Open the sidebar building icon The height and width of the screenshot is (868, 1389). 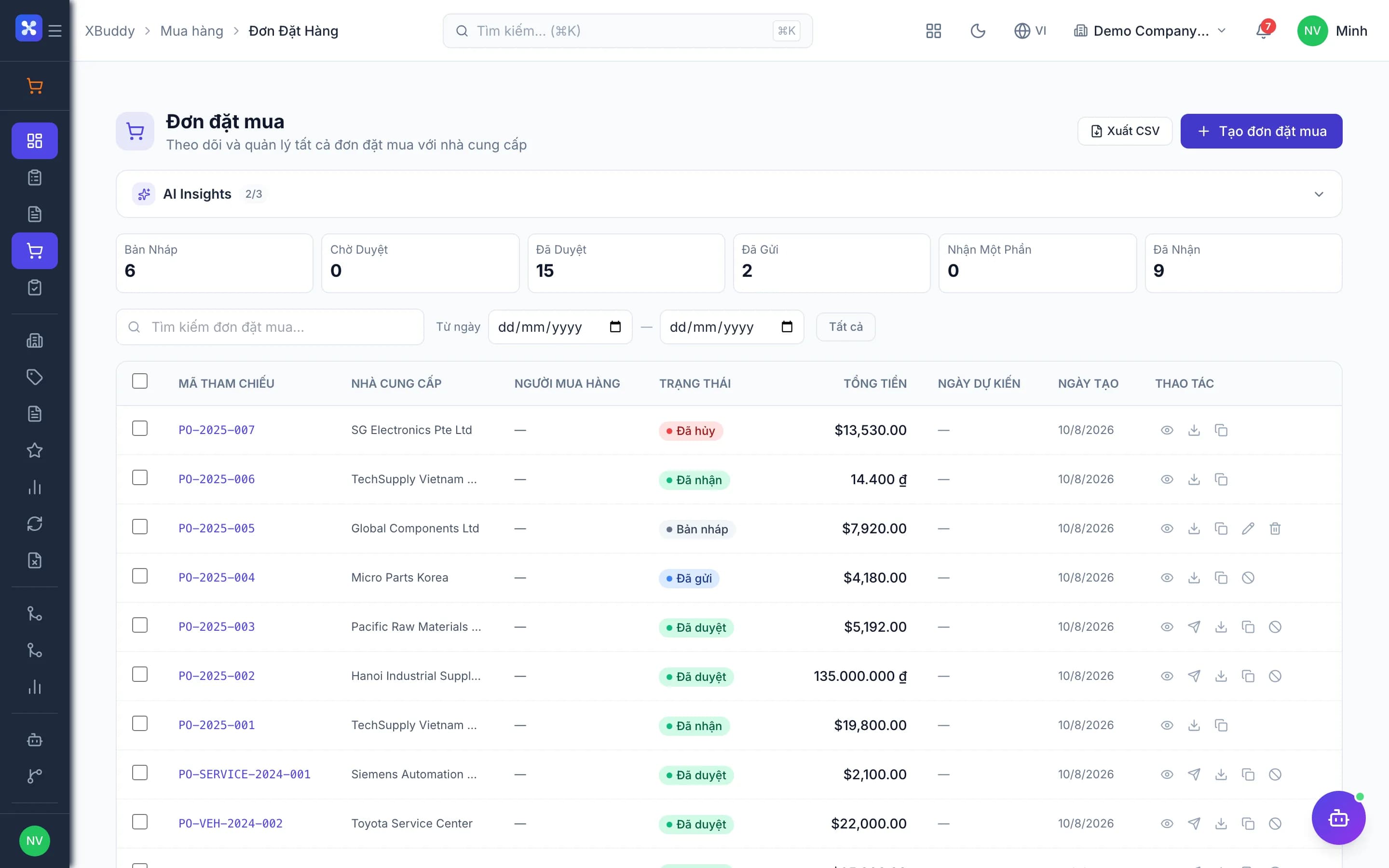point(34,340)
